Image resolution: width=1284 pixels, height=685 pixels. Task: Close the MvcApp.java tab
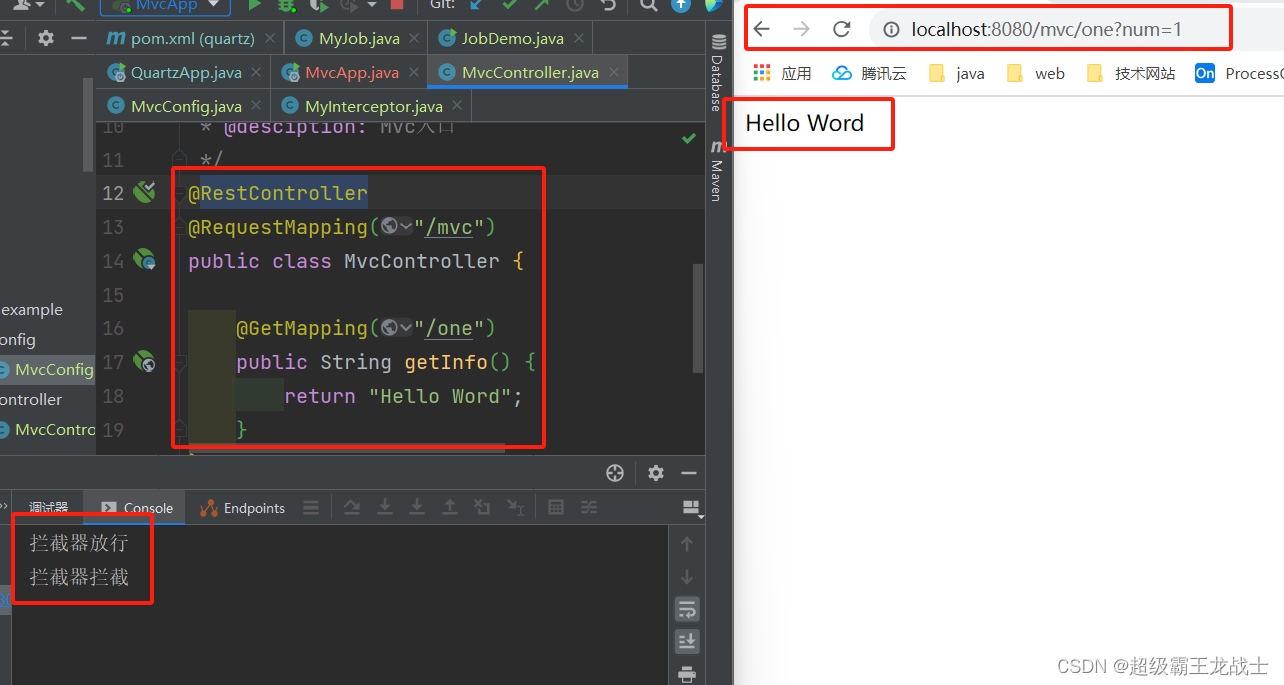pos(416,72)
